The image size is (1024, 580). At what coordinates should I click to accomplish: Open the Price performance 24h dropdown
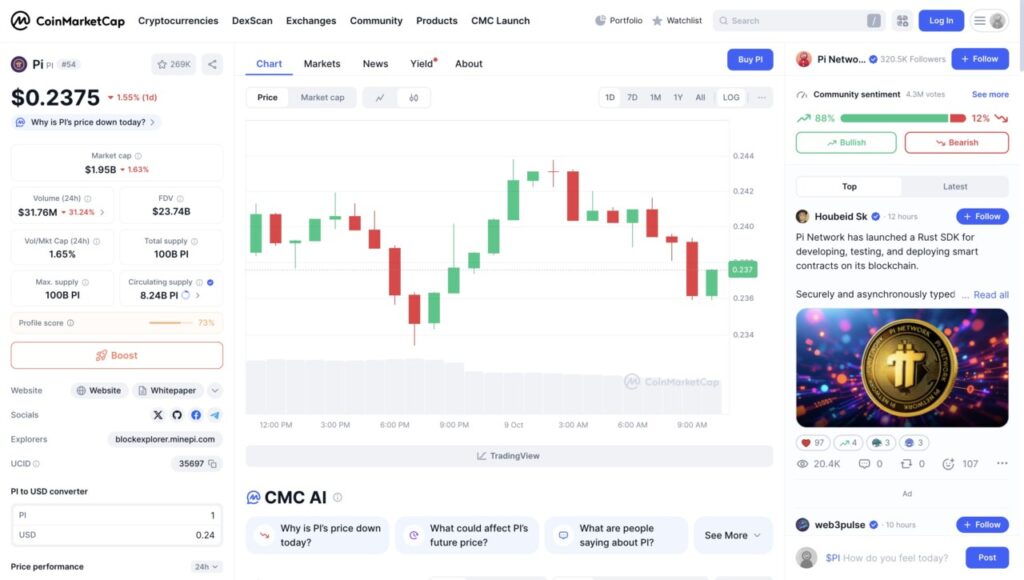(x=206, y=566)
